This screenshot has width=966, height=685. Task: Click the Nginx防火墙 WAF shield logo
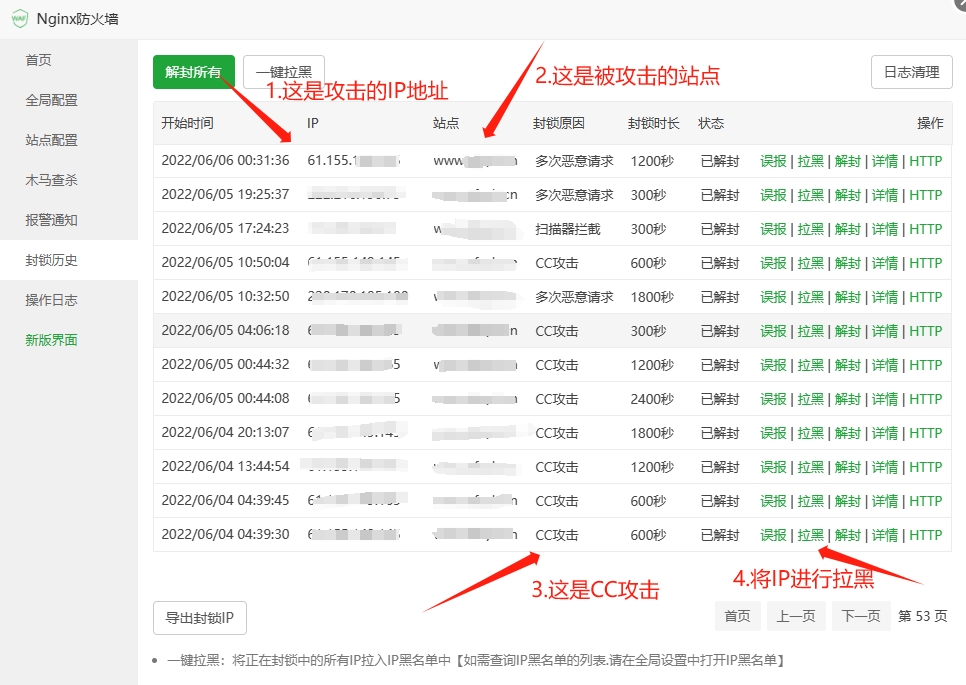click(x=20, y=18)
